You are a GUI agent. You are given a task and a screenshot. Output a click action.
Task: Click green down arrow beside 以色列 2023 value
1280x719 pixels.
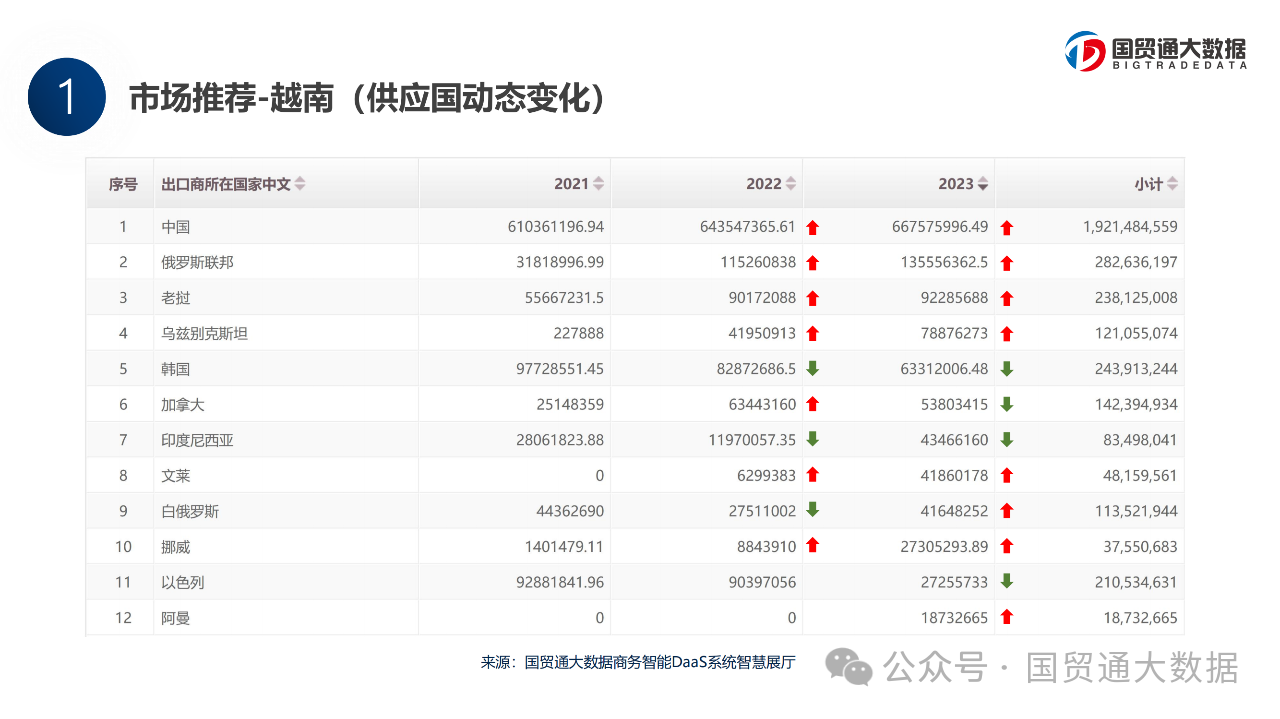tap(1007, 581)
